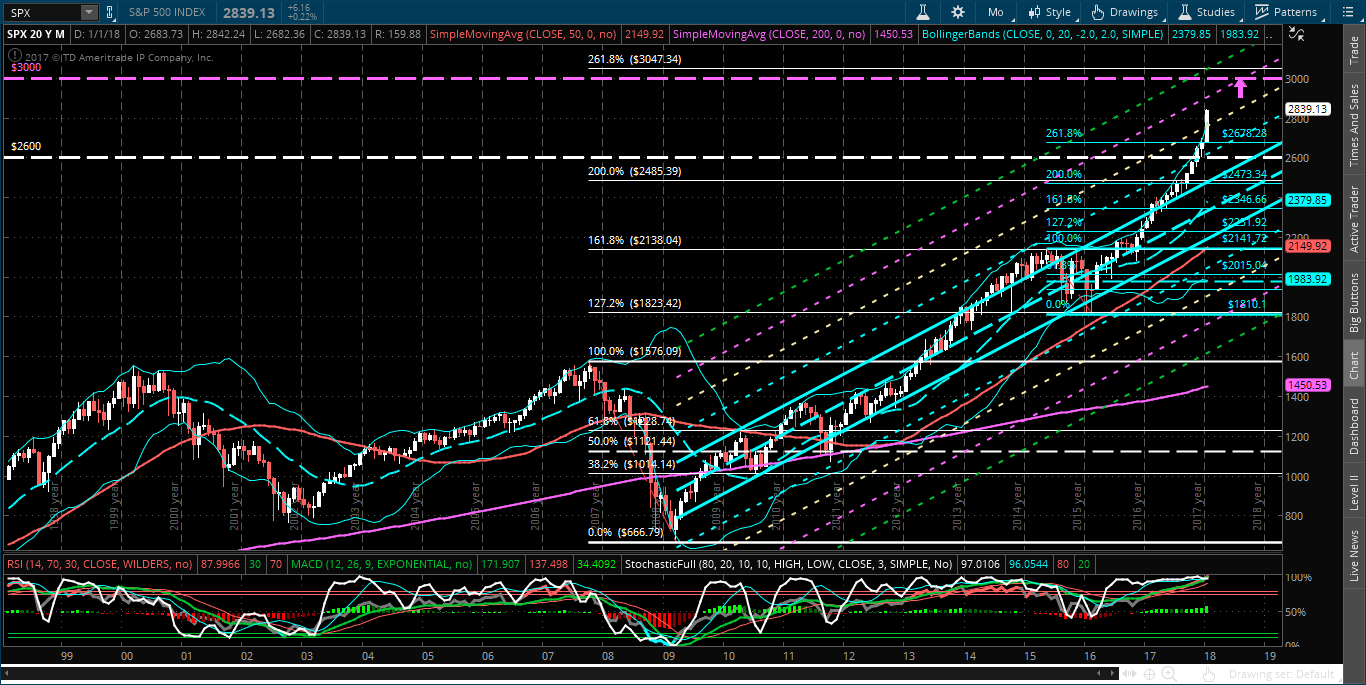This screenshot has height=685, width=1366.
Task: Open the Drawings dropdown menu
Action: pyautogui.click(x=1125, y=12)
